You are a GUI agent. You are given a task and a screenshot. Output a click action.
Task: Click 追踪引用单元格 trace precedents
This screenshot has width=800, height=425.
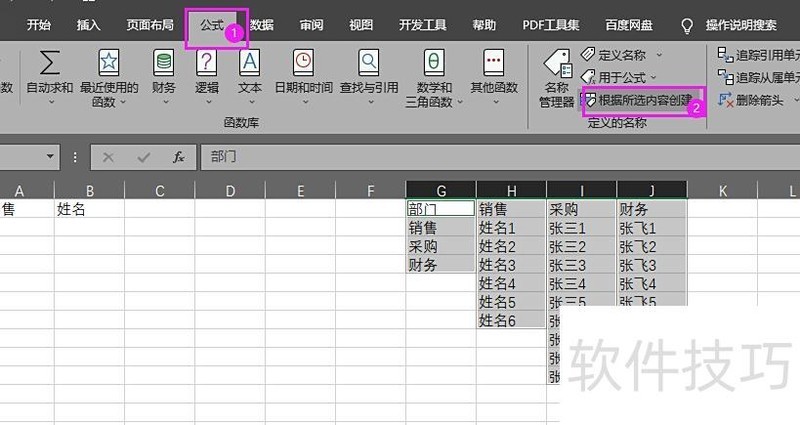(758, 55)
